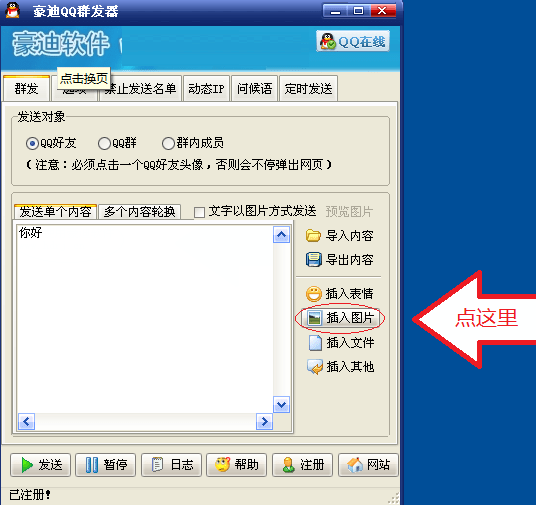Switch to the 问候语 tab

click(254, 89)
